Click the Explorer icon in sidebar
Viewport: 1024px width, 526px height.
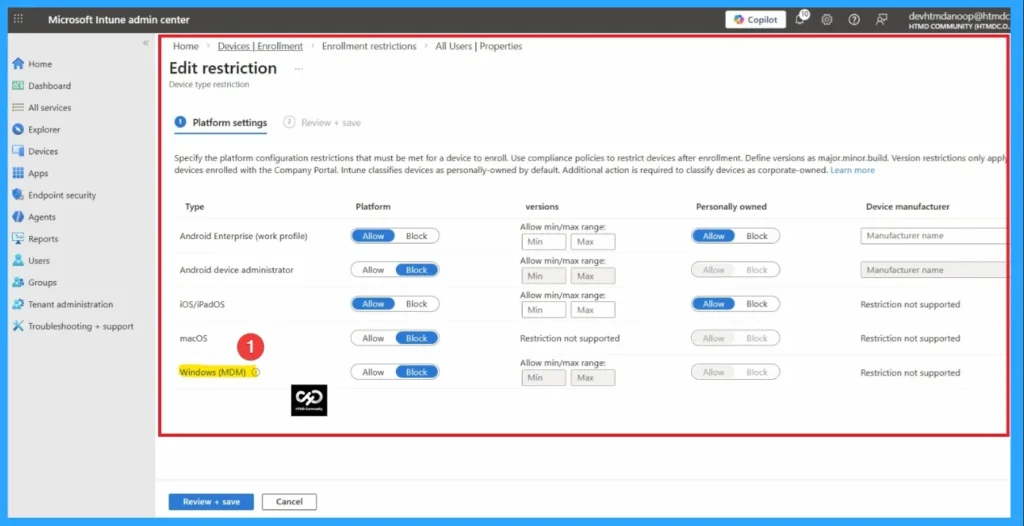tap(18, 129)
